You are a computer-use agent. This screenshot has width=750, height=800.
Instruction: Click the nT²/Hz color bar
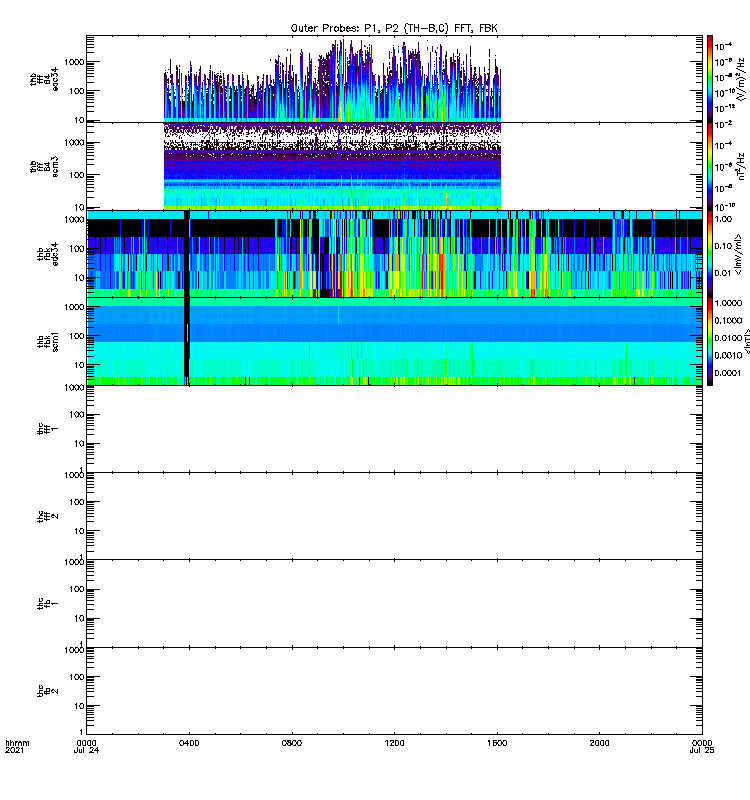[x=710, y=166]
